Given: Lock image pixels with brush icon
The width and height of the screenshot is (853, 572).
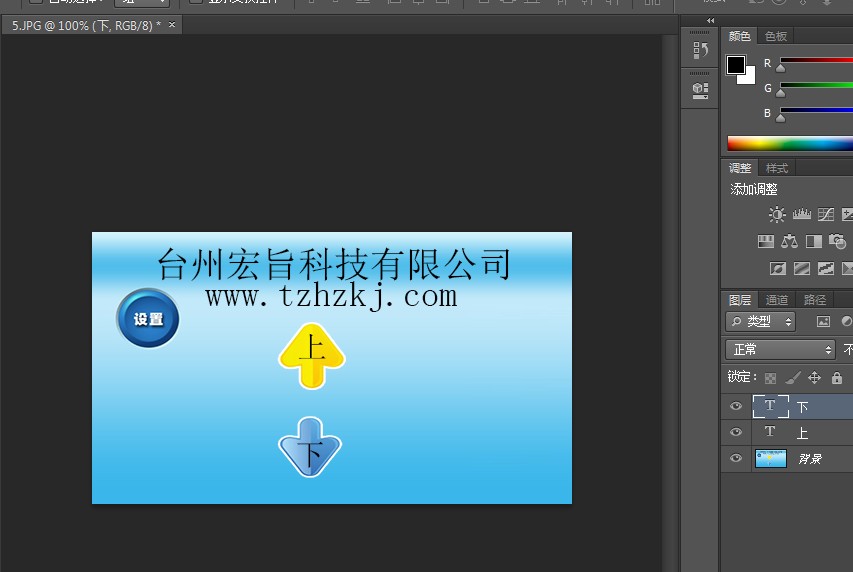Looking at the screenshot, I should [793, 378].
